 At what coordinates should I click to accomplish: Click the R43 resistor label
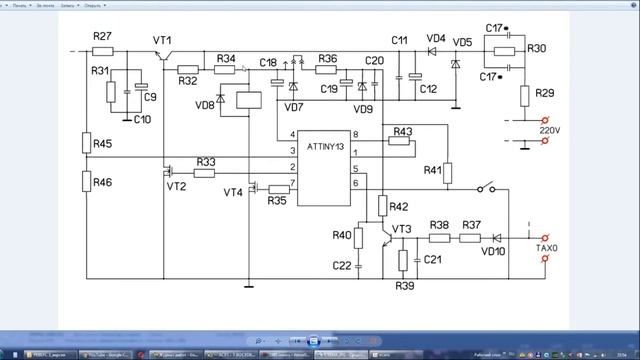click(x=403, y=131)
